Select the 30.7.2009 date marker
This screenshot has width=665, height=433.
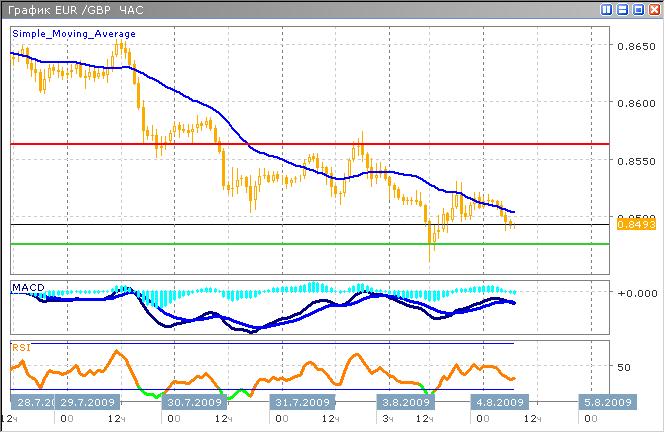point(194,403)
